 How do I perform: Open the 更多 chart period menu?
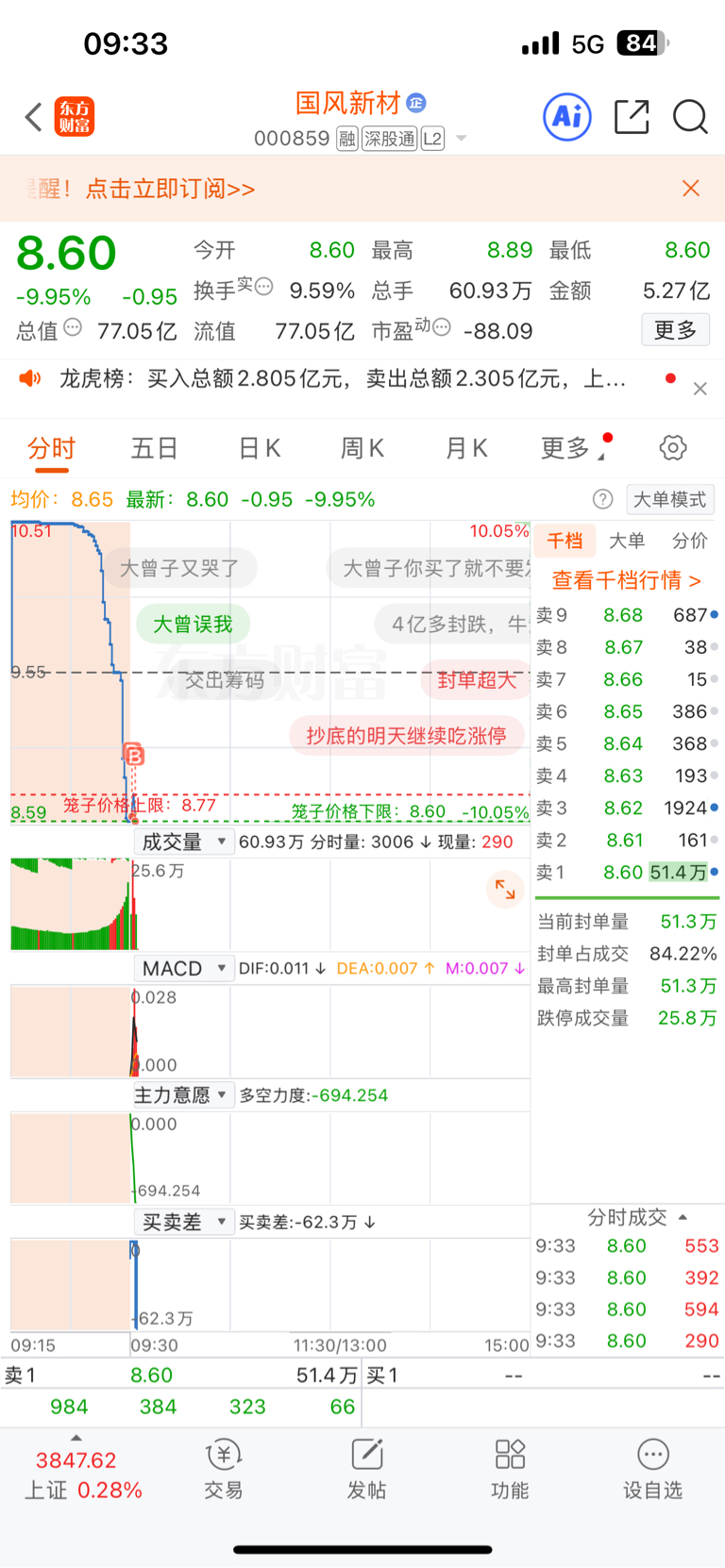[574, 448]
